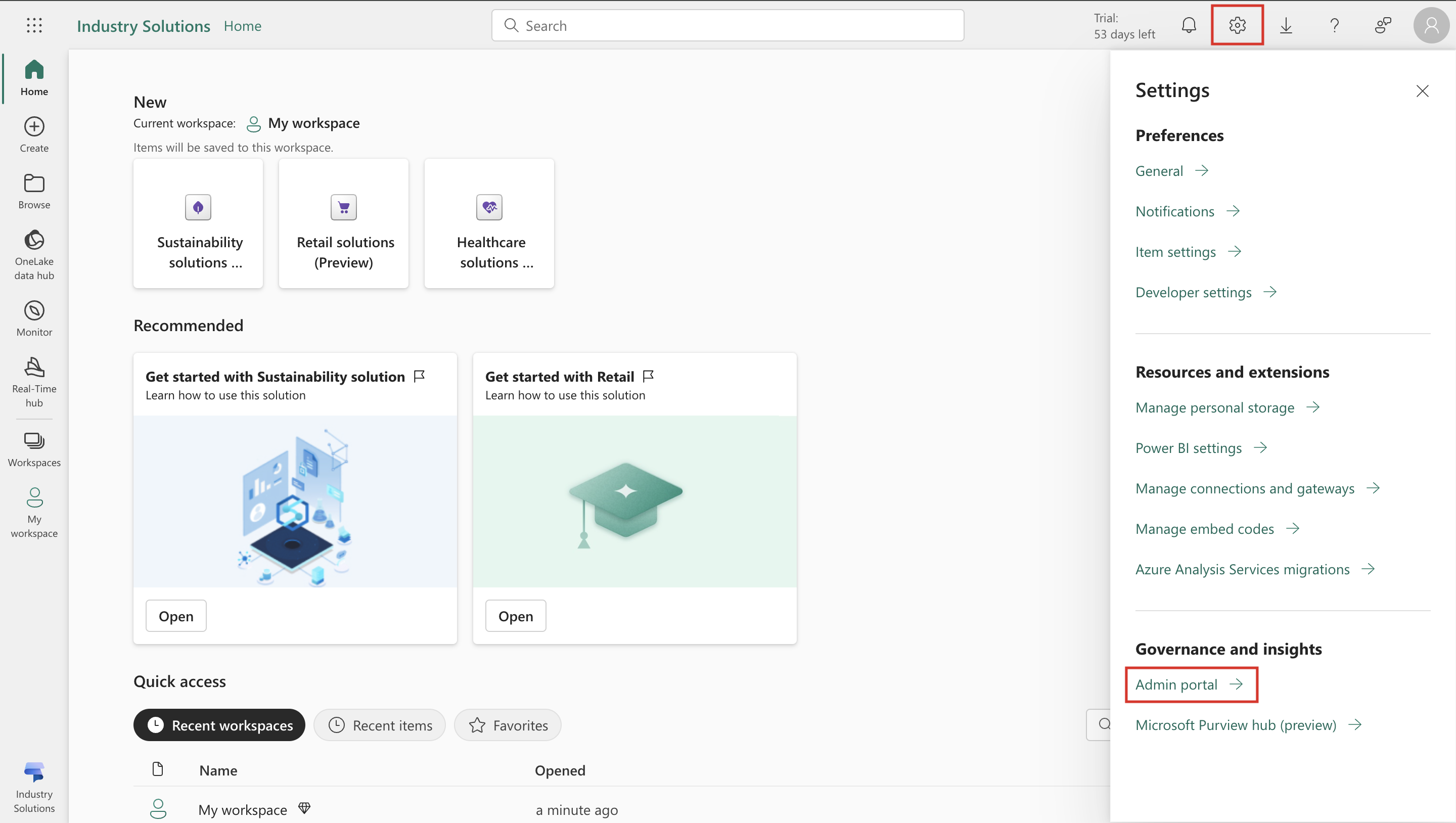Open Monitor in the sidebar
This screenshot has width=1456, height=823.
pyautogui.click(x=34, y=318)
